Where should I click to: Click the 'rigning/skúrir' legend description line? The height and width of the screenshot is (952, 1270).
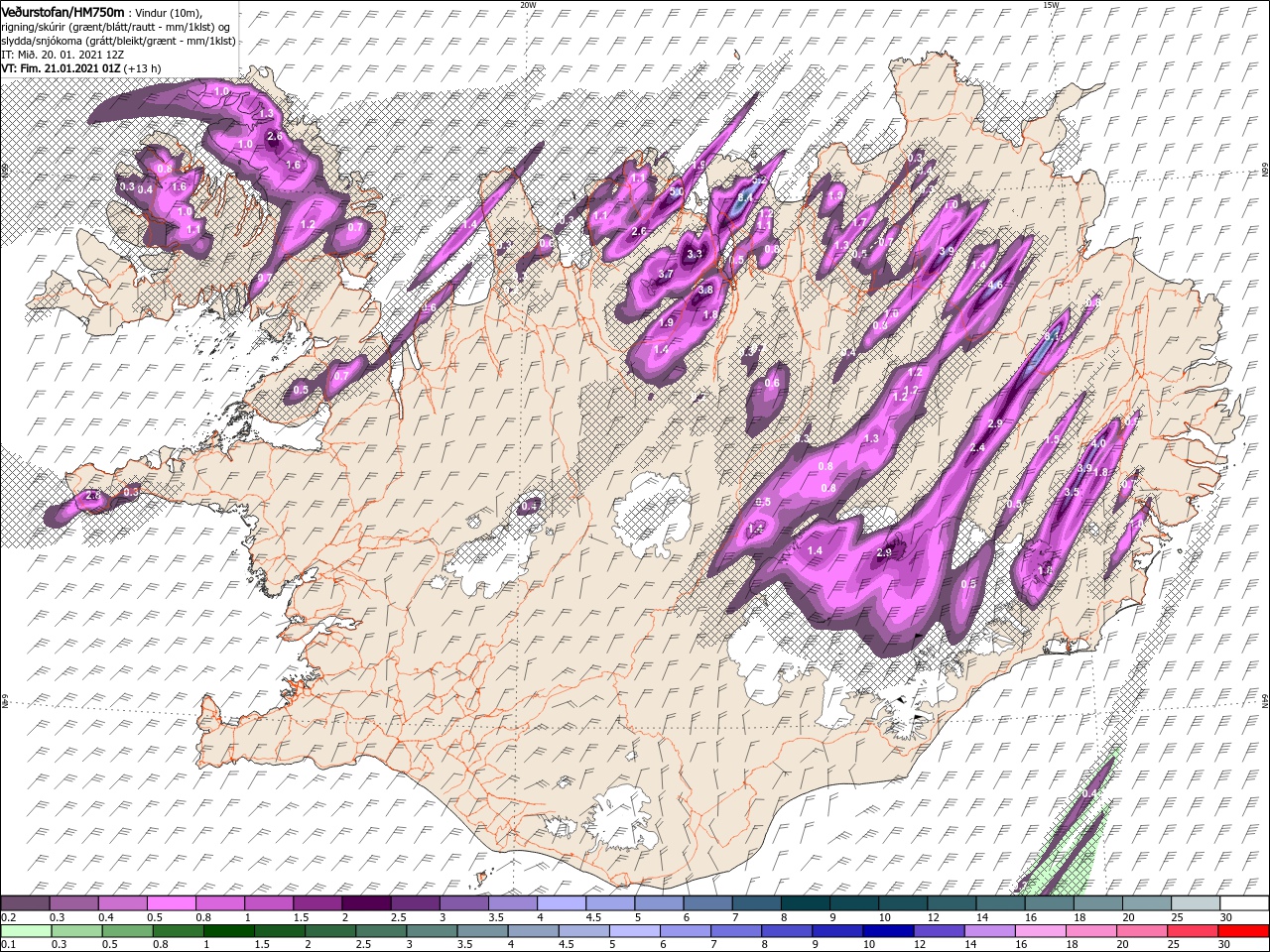point(115,26)
